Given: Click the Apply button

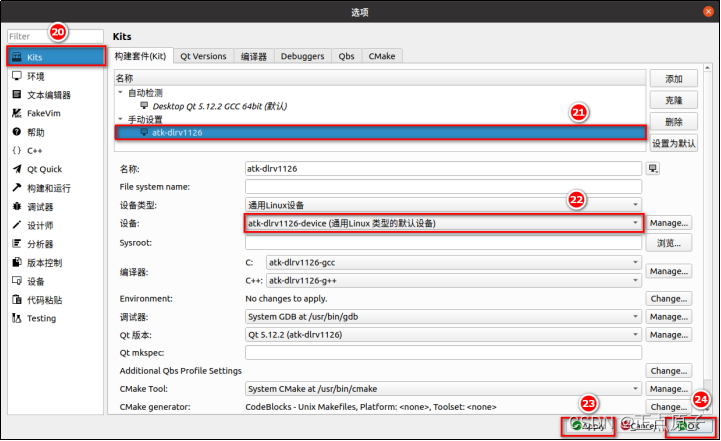Looking at the screenshot, I should 588,426.
